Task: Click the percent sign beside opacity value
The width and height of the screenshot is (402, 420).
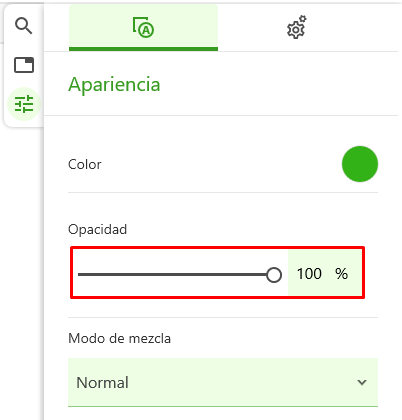Action: point(341,274)
